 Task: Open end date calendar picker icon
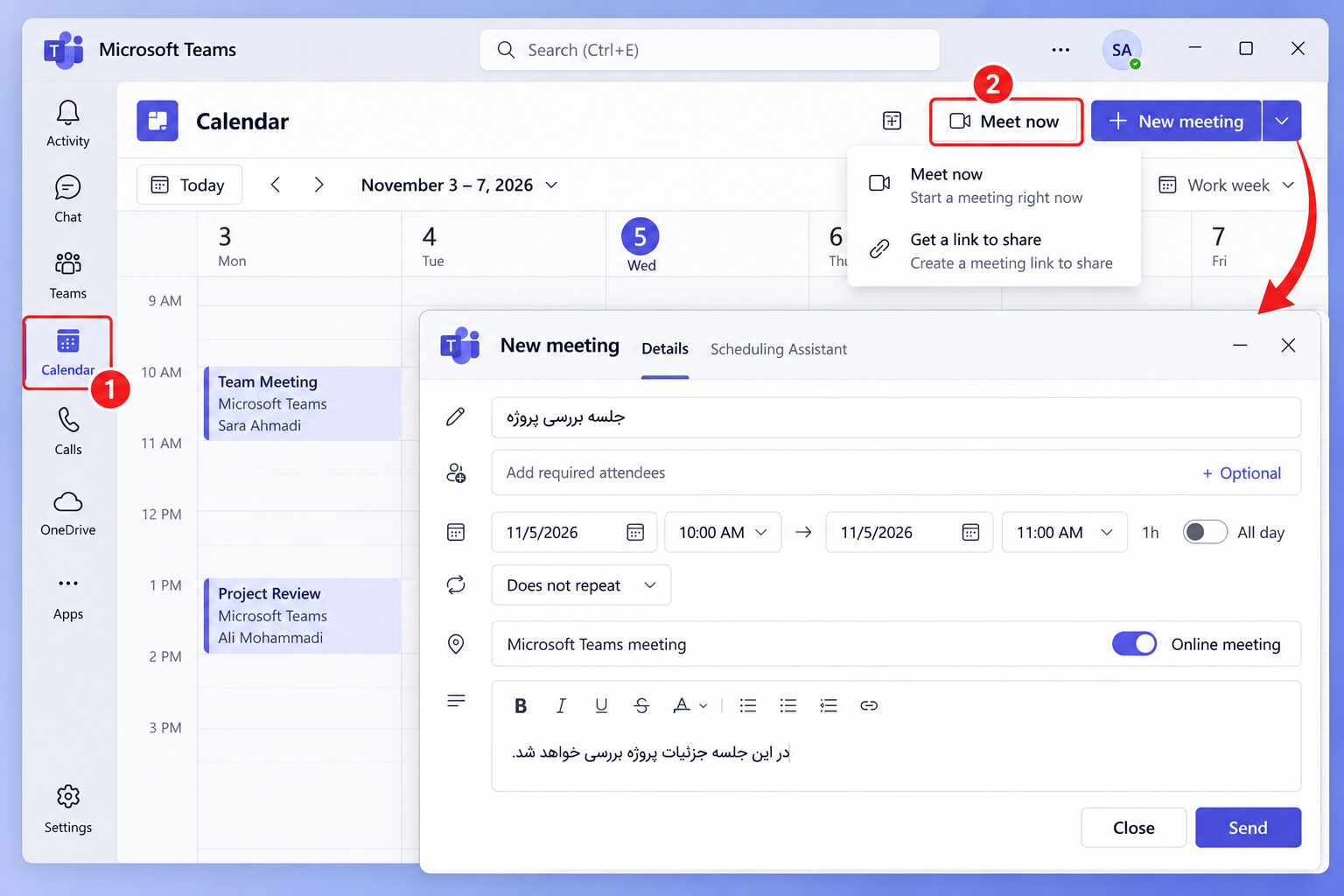click(x=970, y=532)
